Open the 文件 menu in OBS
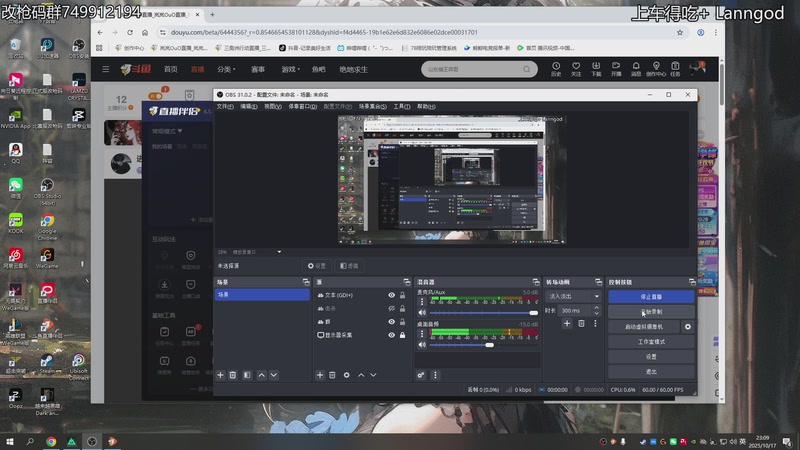Viewport: 800px width, 450px height. [x=225, y=107]
